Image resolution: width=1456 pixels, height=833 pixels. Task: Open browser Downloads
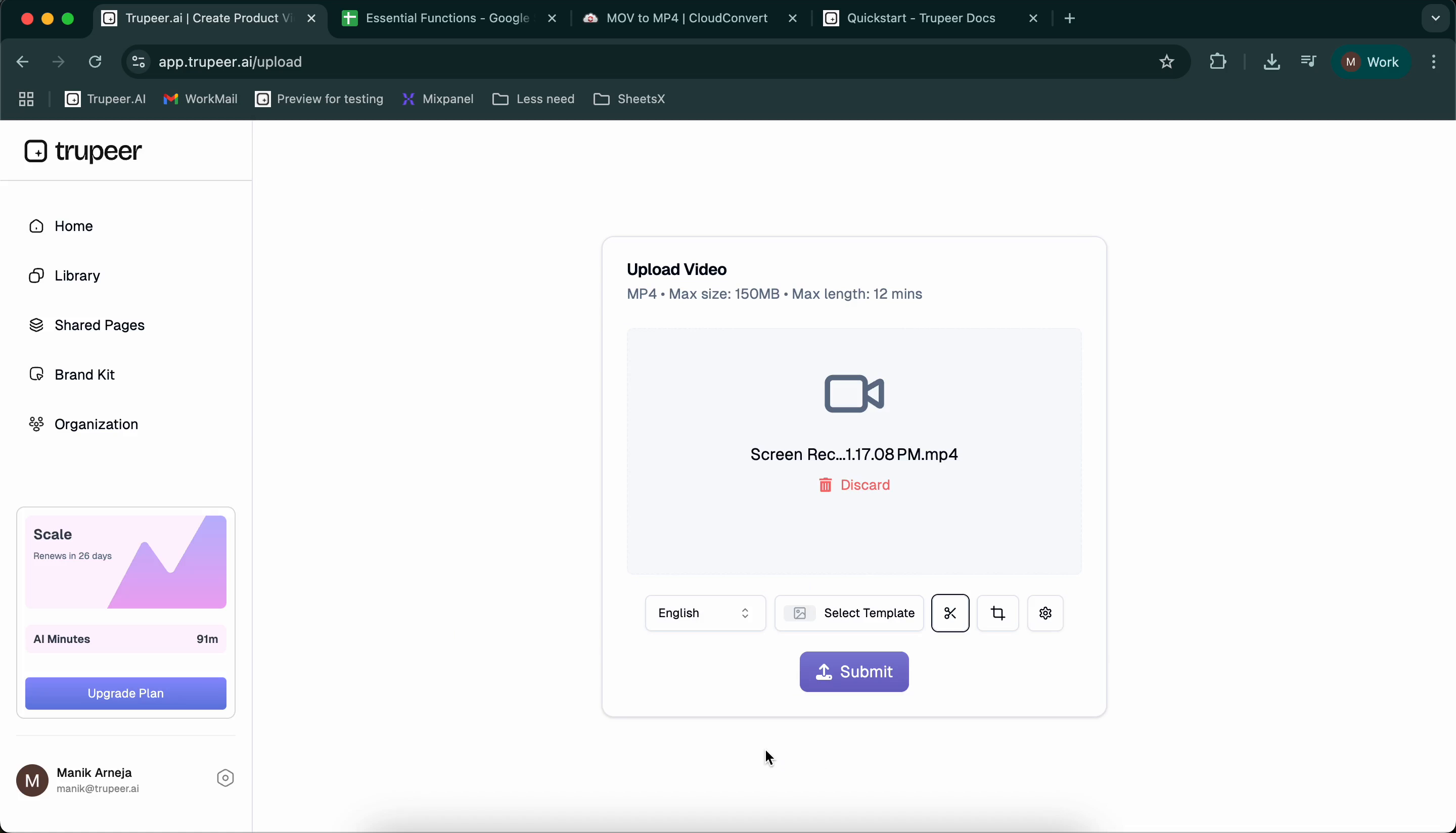1272,61
